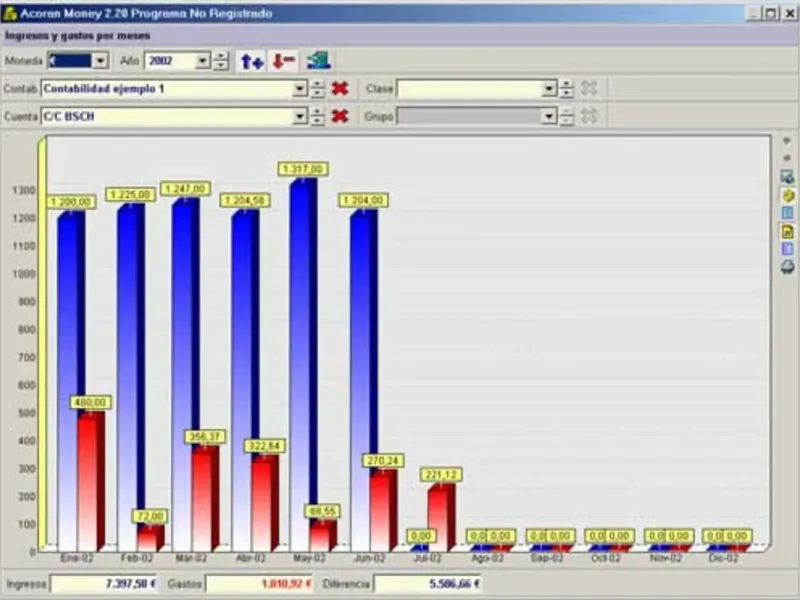
Task: Open the Moneda currency dropdown
Action: point(101,61)
